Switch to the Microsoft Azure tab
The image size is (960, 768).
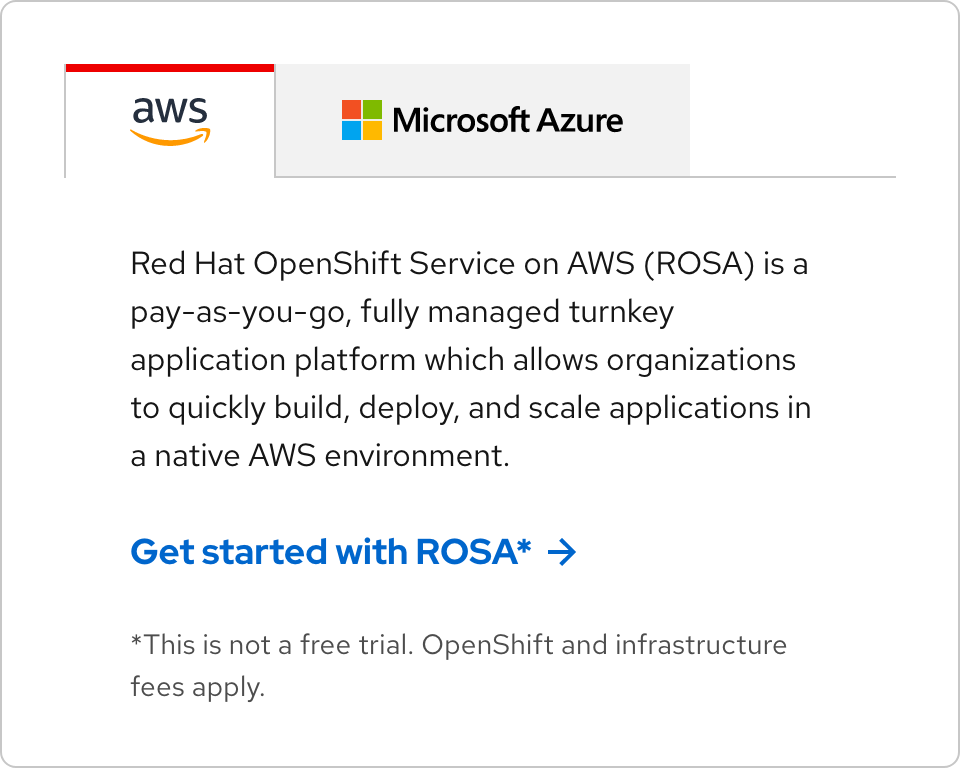click(x=482, y=120)
